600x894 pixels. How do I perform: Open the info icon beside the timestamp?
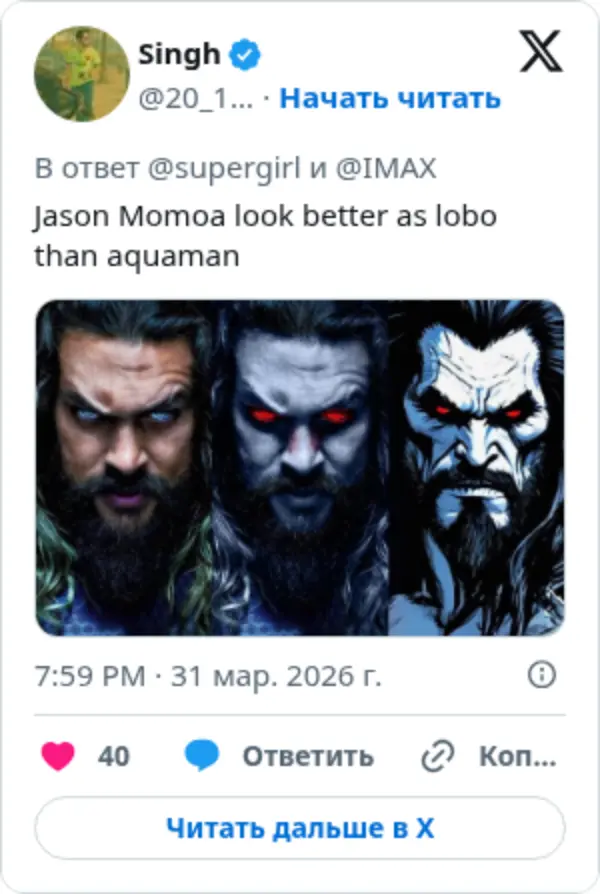click(541, 675)
